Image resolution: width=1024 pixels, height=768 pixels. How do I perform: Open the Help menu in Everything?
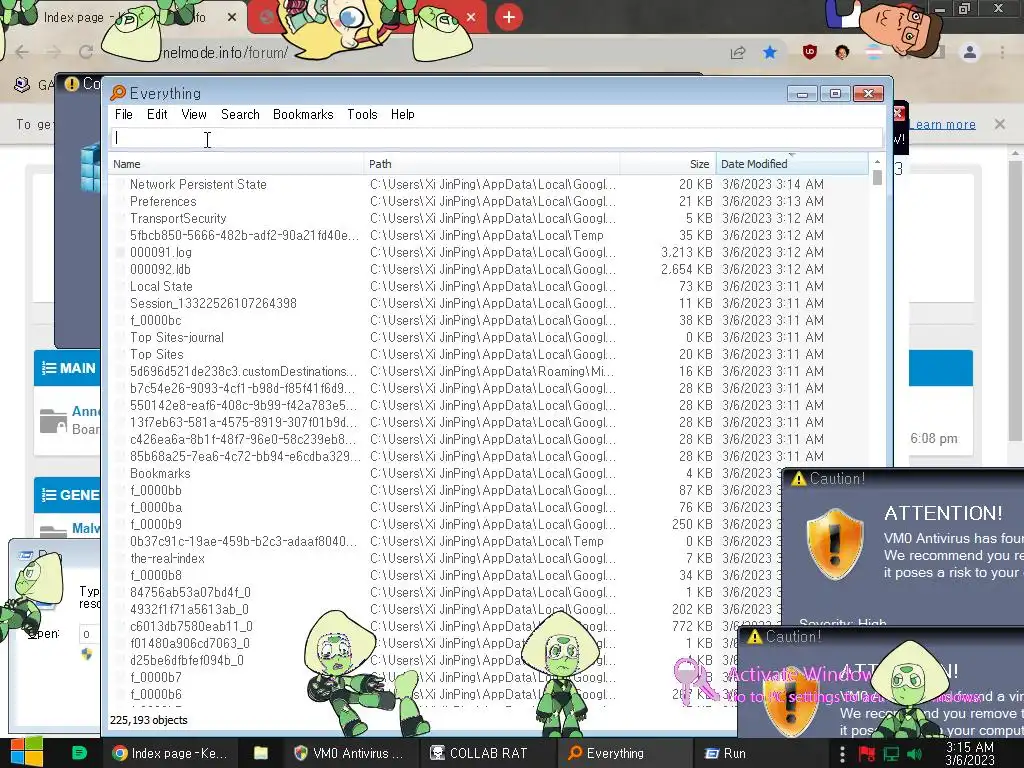(403, 114)
